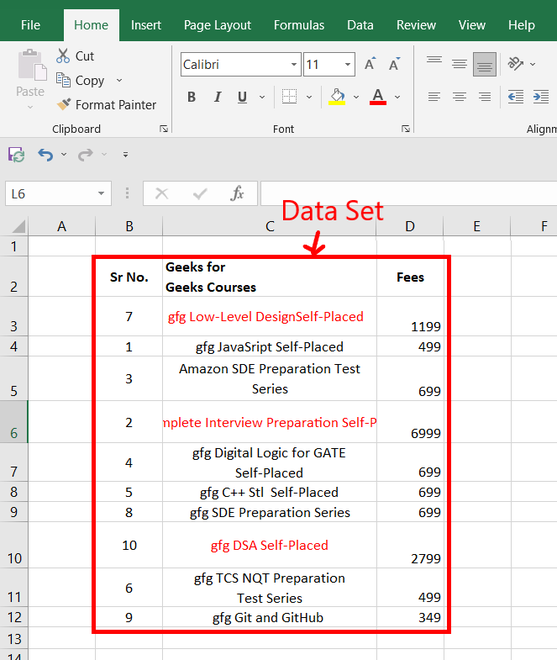
Task: Expand the fill color dropdown arrow
Action: pos(356,97)
